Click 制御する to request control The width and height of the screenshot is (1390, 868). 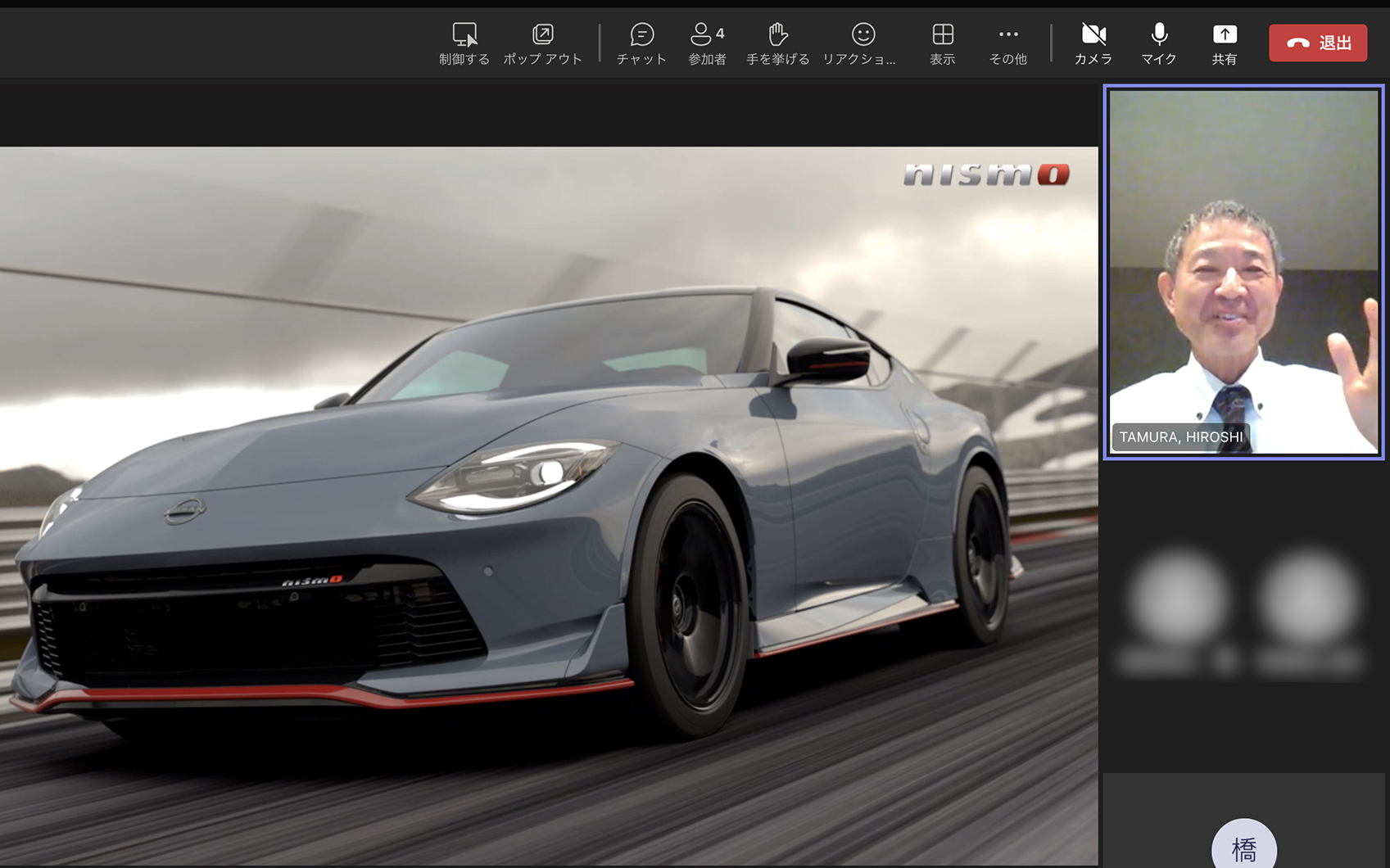click(464, 43)
